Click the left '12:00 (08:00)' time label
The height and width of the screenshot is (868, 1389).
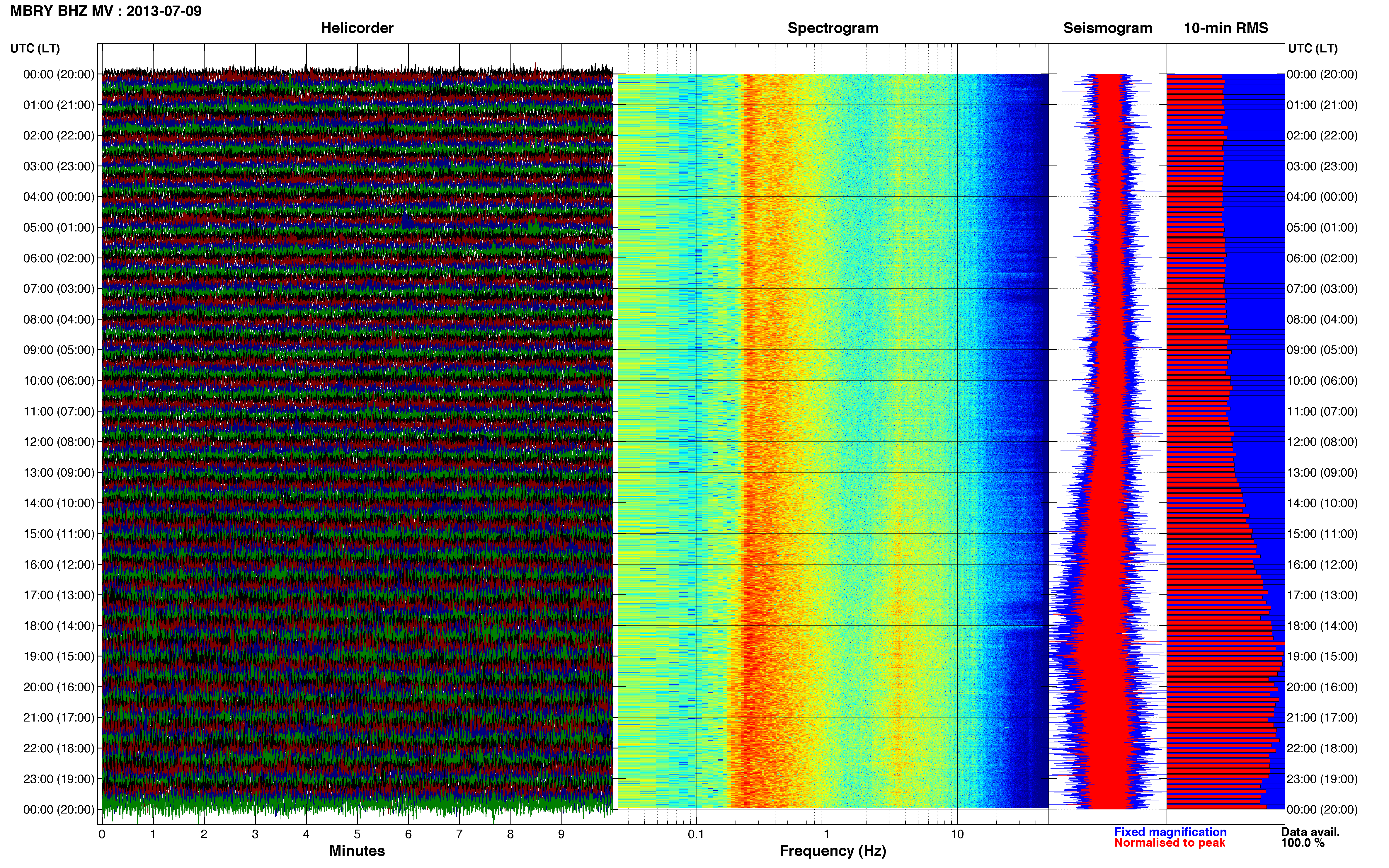click(x=59, y=442)
